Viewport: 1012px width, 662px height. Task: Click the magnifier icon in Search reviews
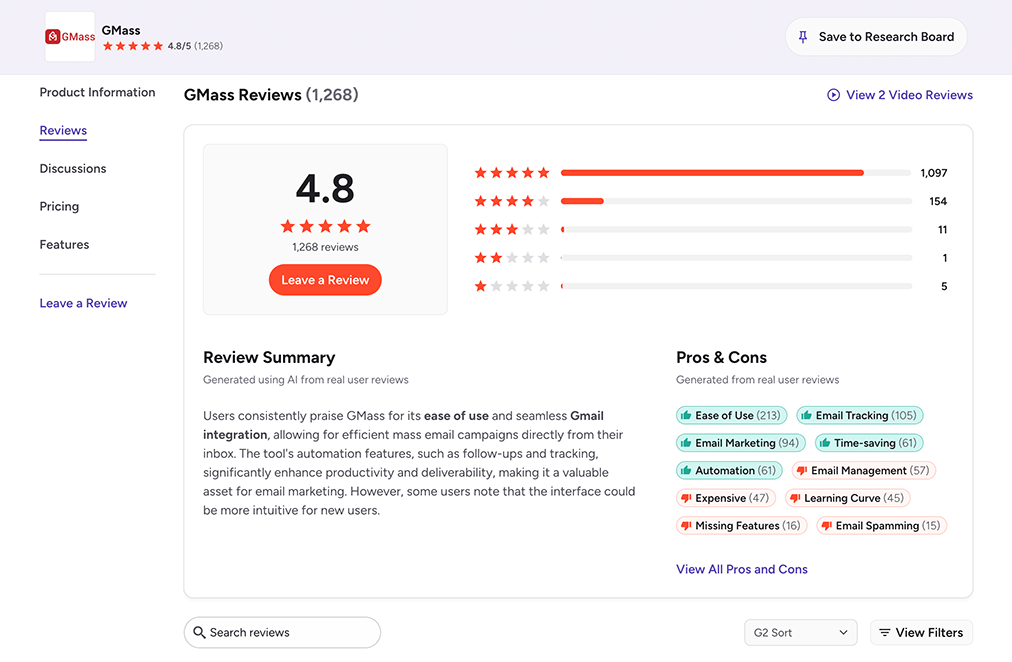coord(199,632)
